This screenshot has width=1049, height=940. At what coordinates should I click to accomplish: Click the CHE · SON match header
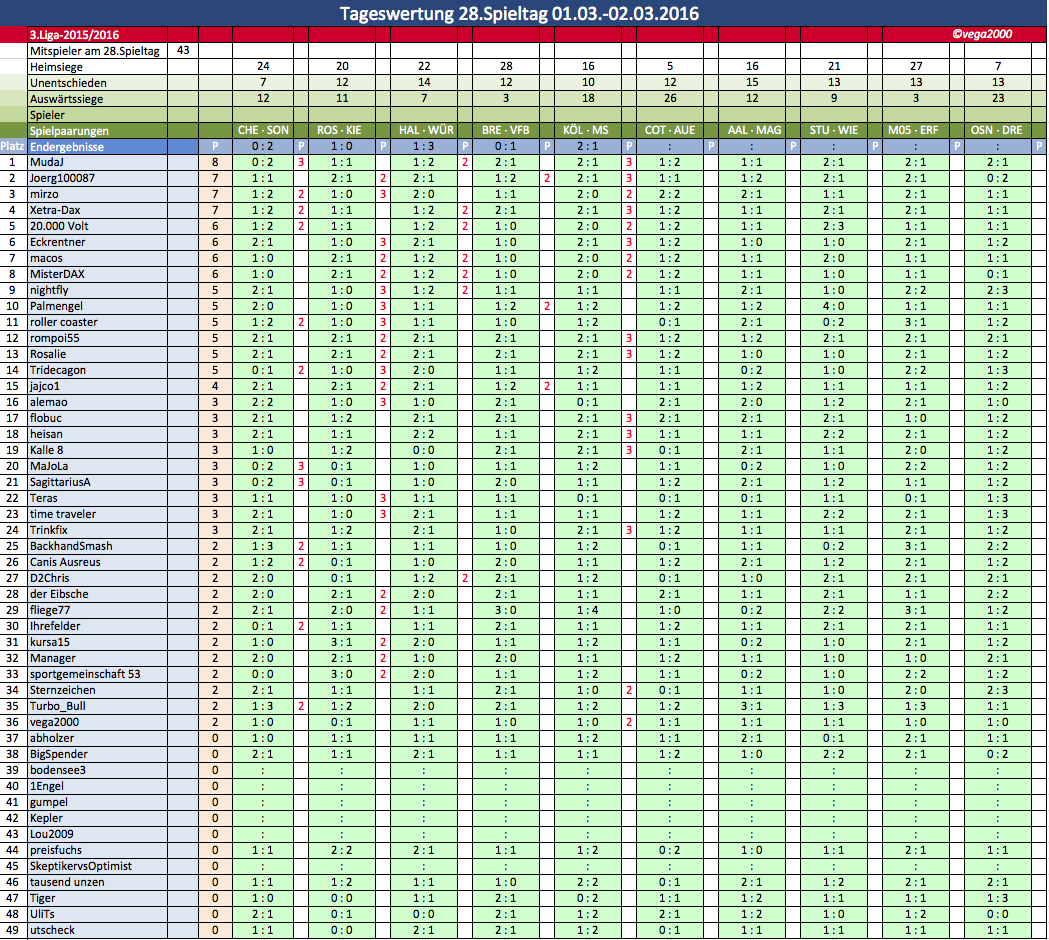coord(263,130)
